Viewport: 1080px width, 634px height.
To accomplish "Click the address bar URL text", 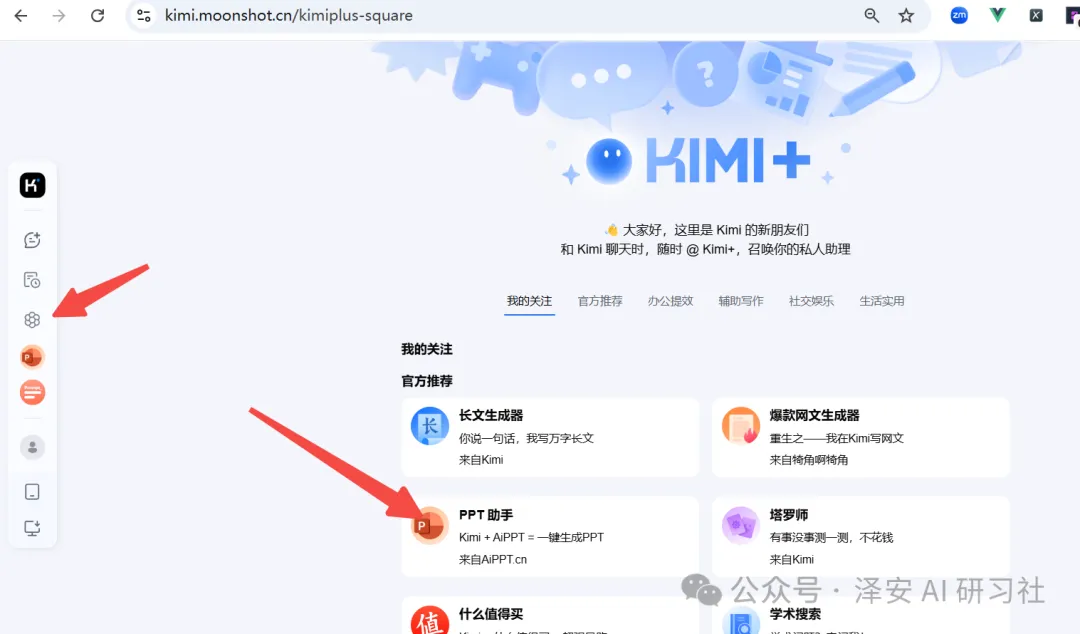I will (x=289, y=15).
